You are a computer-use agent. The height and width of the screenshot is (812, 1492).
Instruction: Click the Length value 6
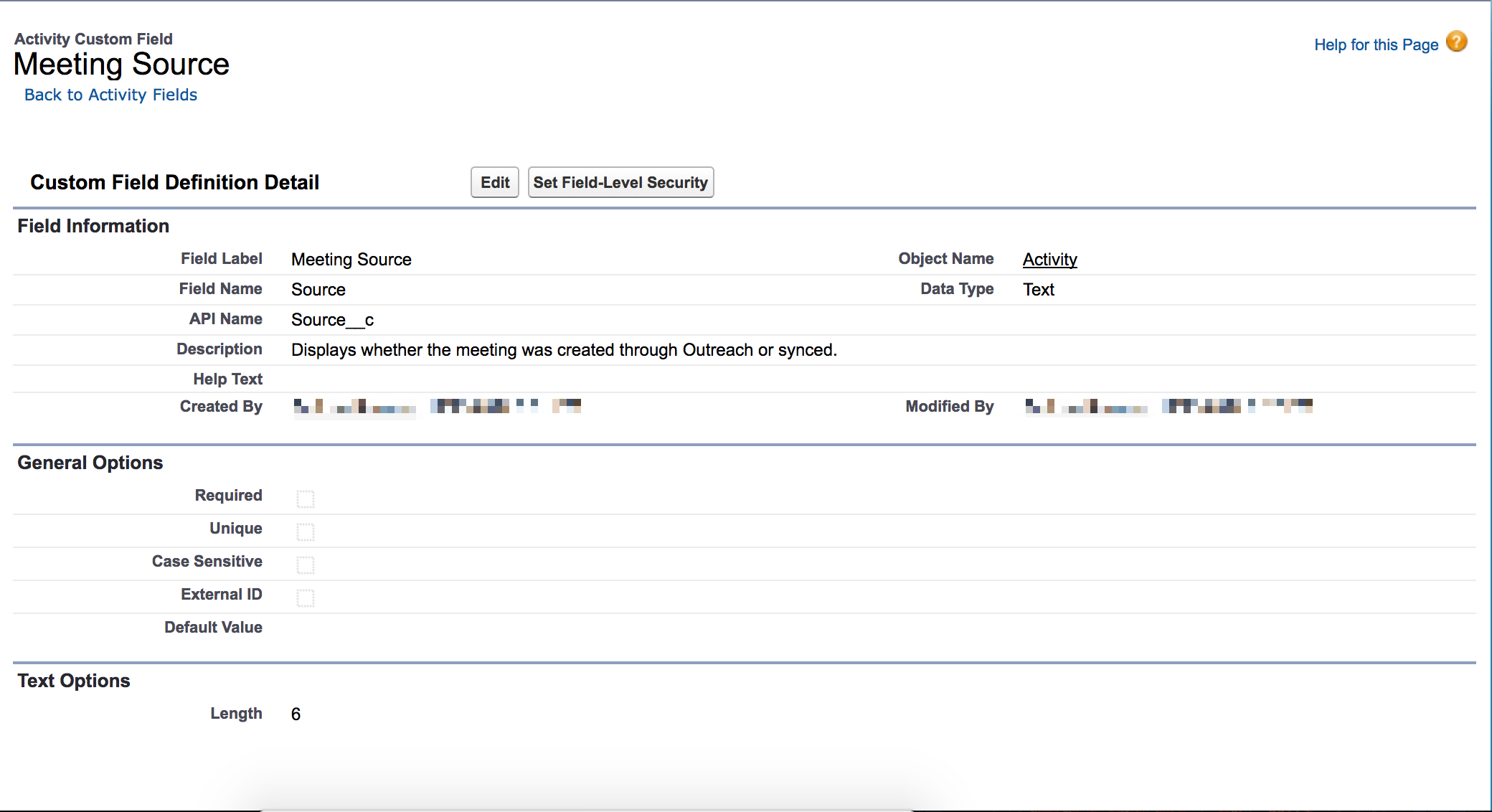[x=296, y=714]
